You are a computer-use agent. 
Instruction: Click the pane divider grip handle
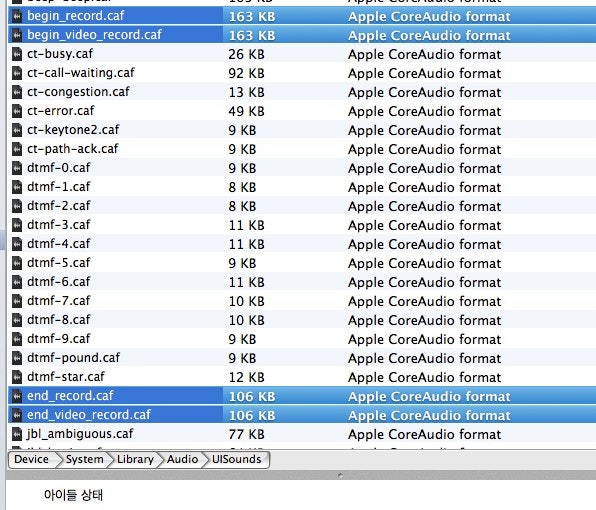click(x=340, y=475)
